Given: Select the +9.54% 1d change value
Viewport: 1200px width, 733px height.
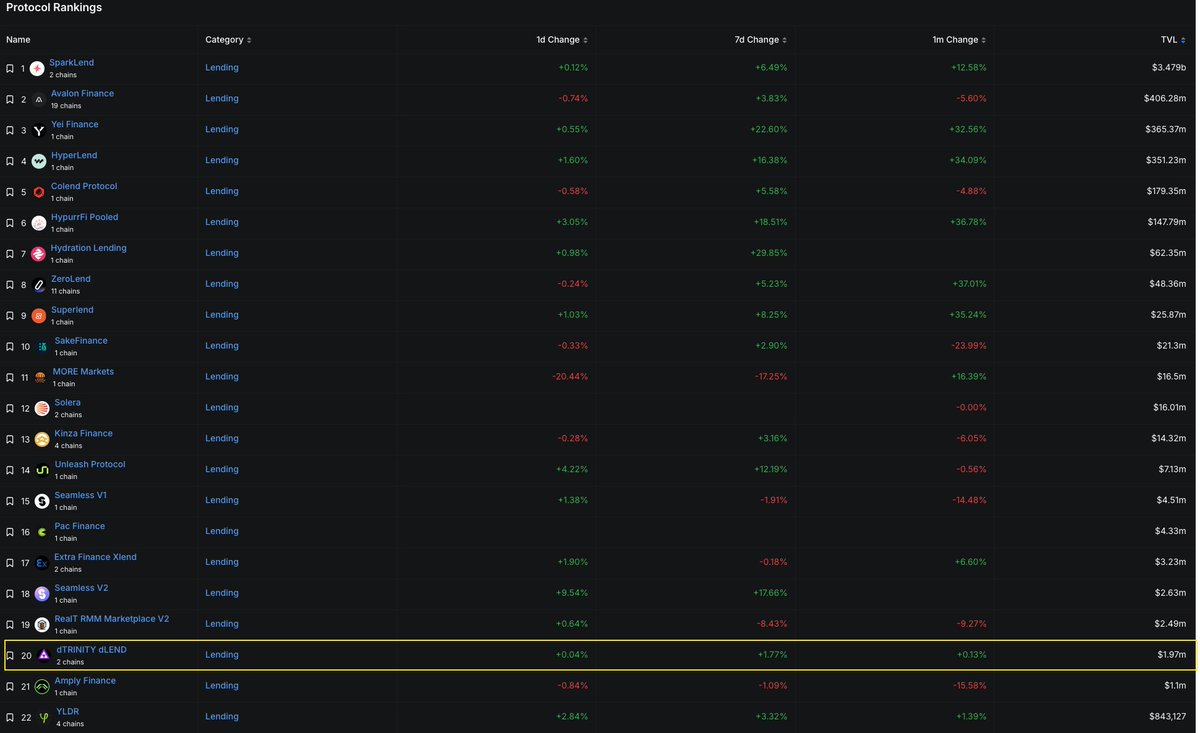Looking at the screenshot, I should [572, 593].
